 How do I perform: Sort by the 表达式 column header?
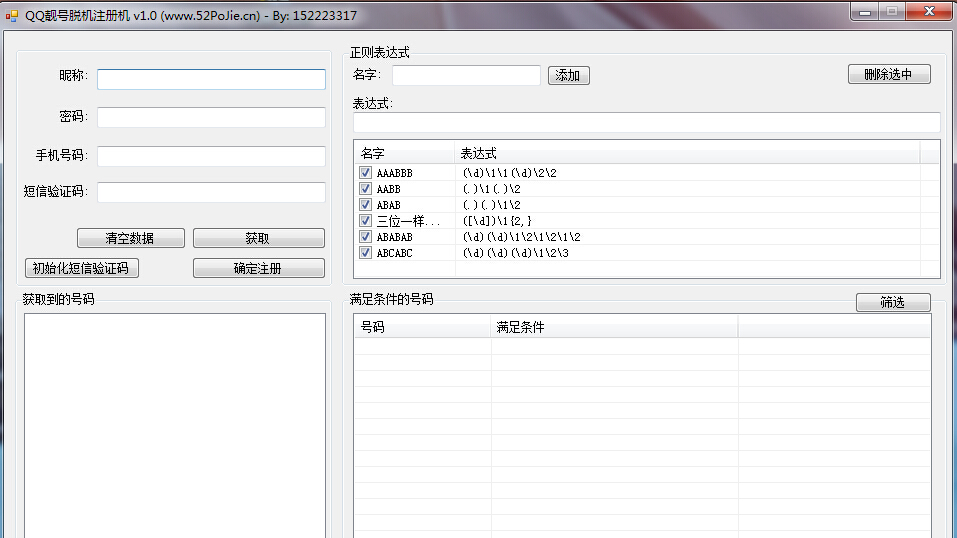click(x=687, y=153)
